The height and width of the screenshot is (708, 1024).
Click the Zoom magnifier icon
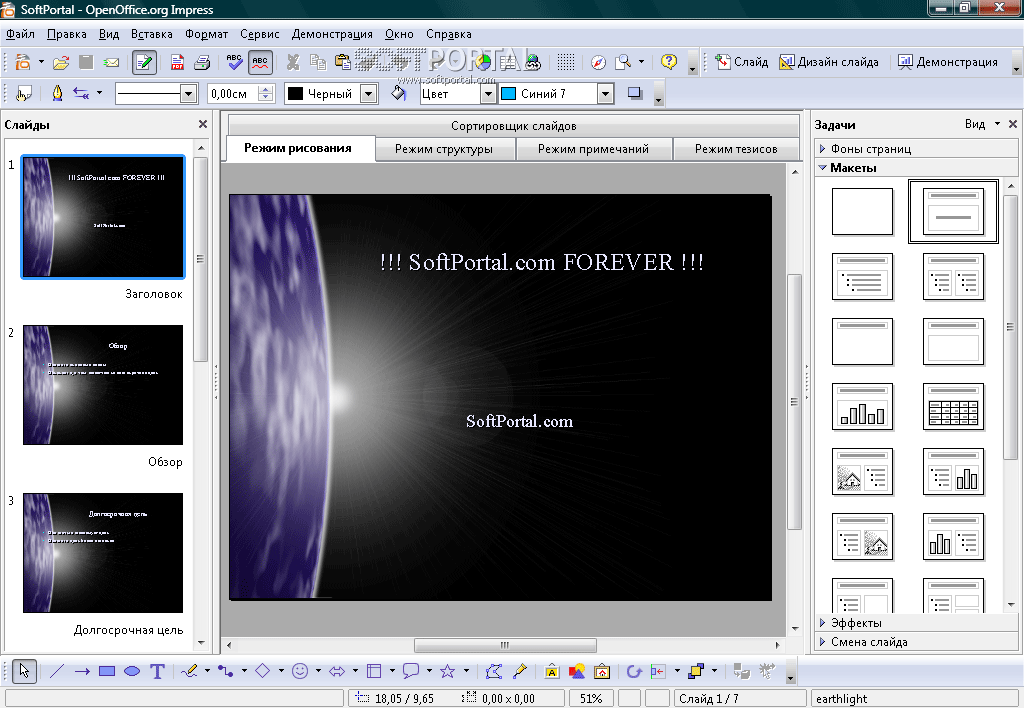point(624,63)
